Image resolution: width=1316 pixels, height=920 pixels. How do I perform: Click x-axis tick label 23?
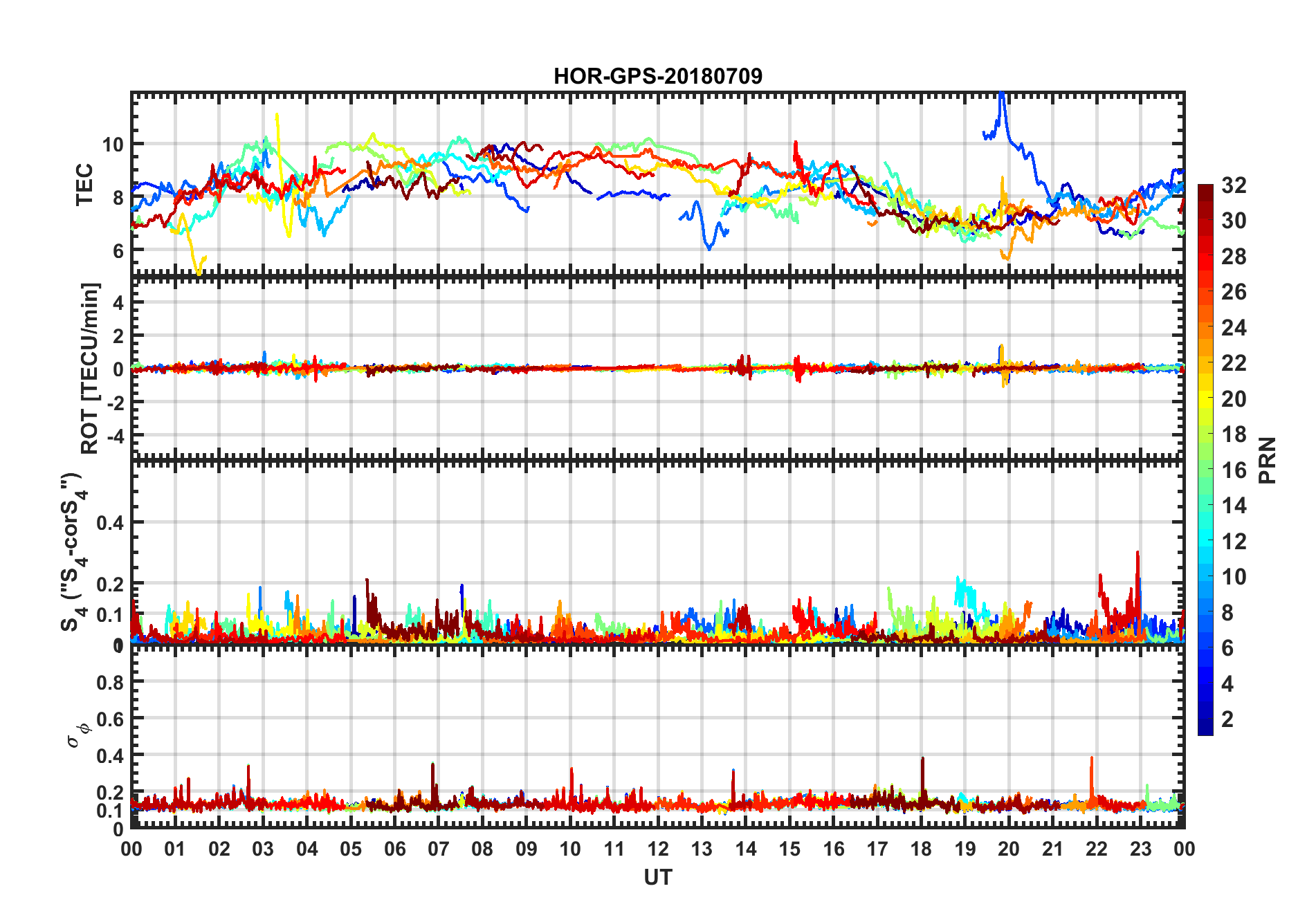pos(1140,849)
